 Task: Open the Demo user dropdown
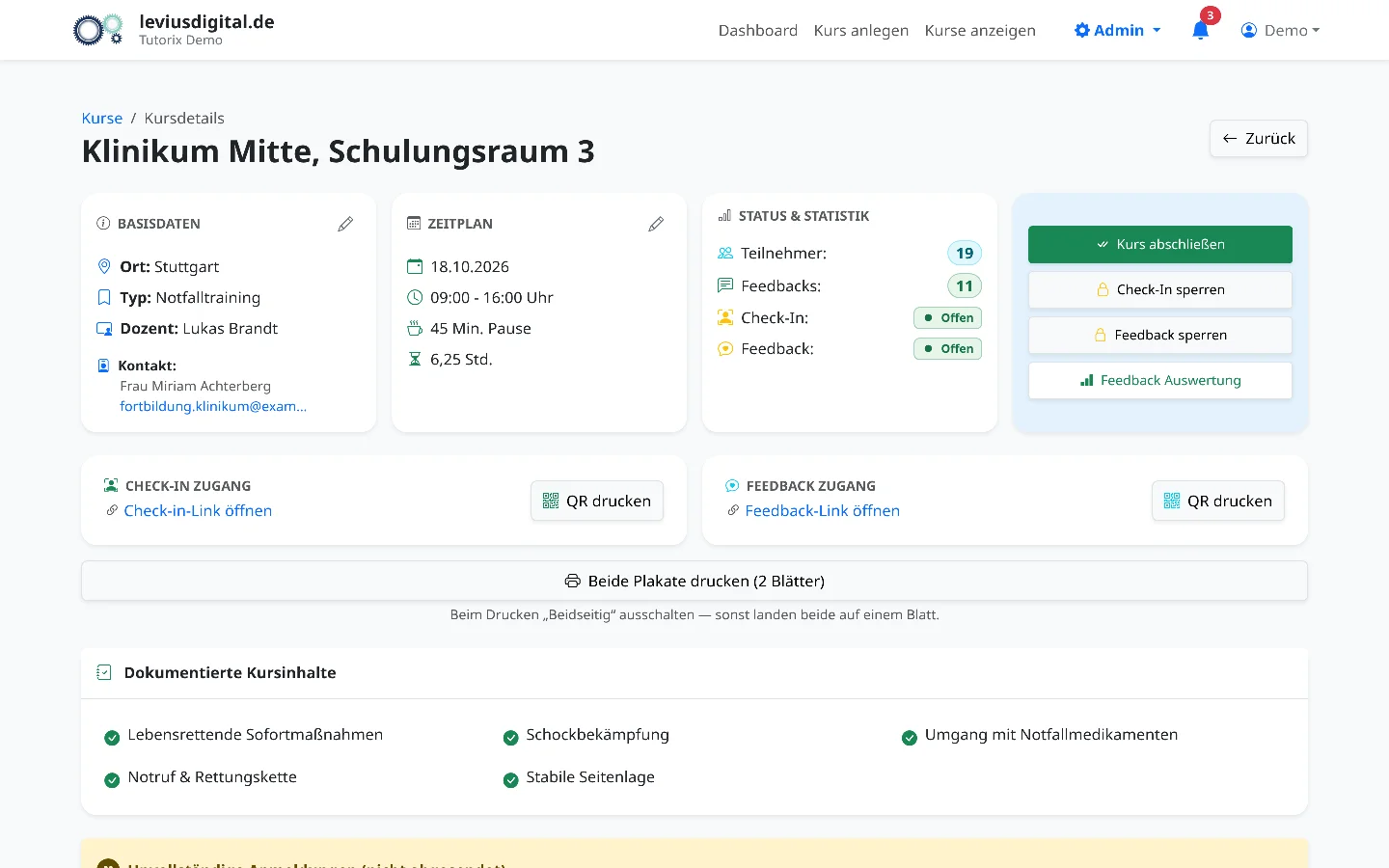point(1280,30)
